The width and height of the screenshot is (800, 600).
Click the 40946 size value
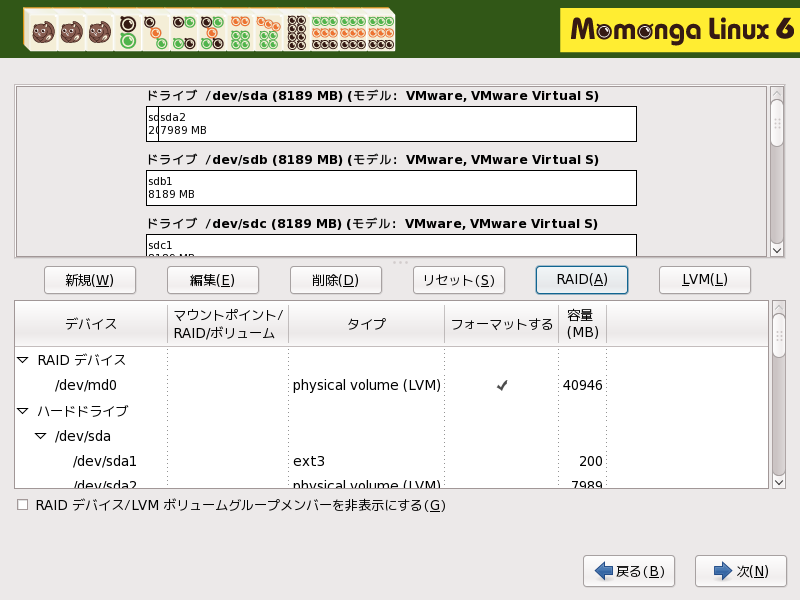coord(583,385)
